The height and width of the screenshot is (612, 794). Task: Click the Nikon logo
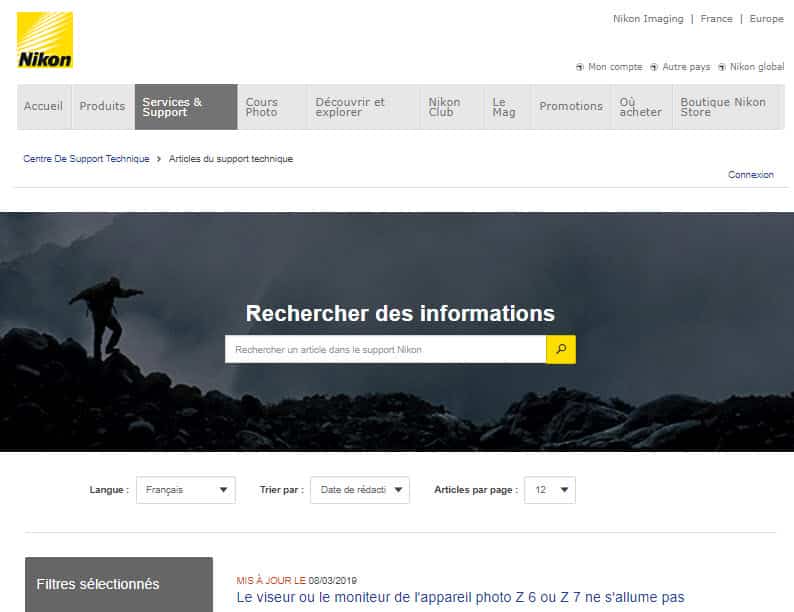pyautogui.click(x=45, y=40)
